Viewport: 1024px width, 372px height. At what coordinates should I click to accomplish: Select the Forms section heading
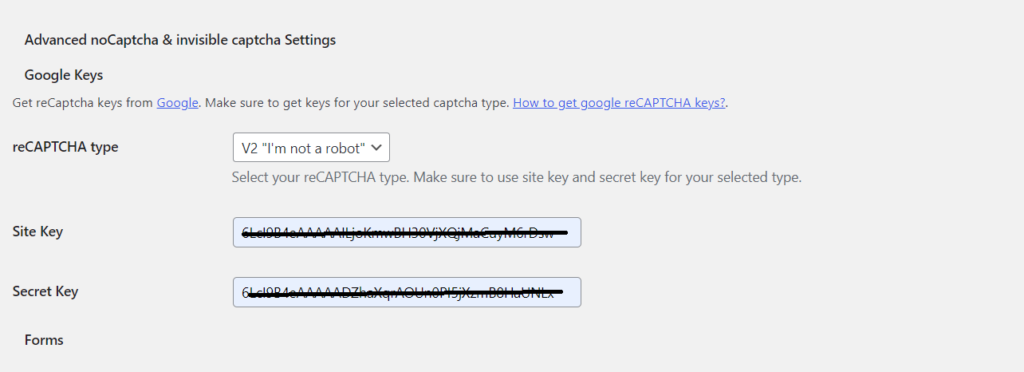tap(44, 340)
